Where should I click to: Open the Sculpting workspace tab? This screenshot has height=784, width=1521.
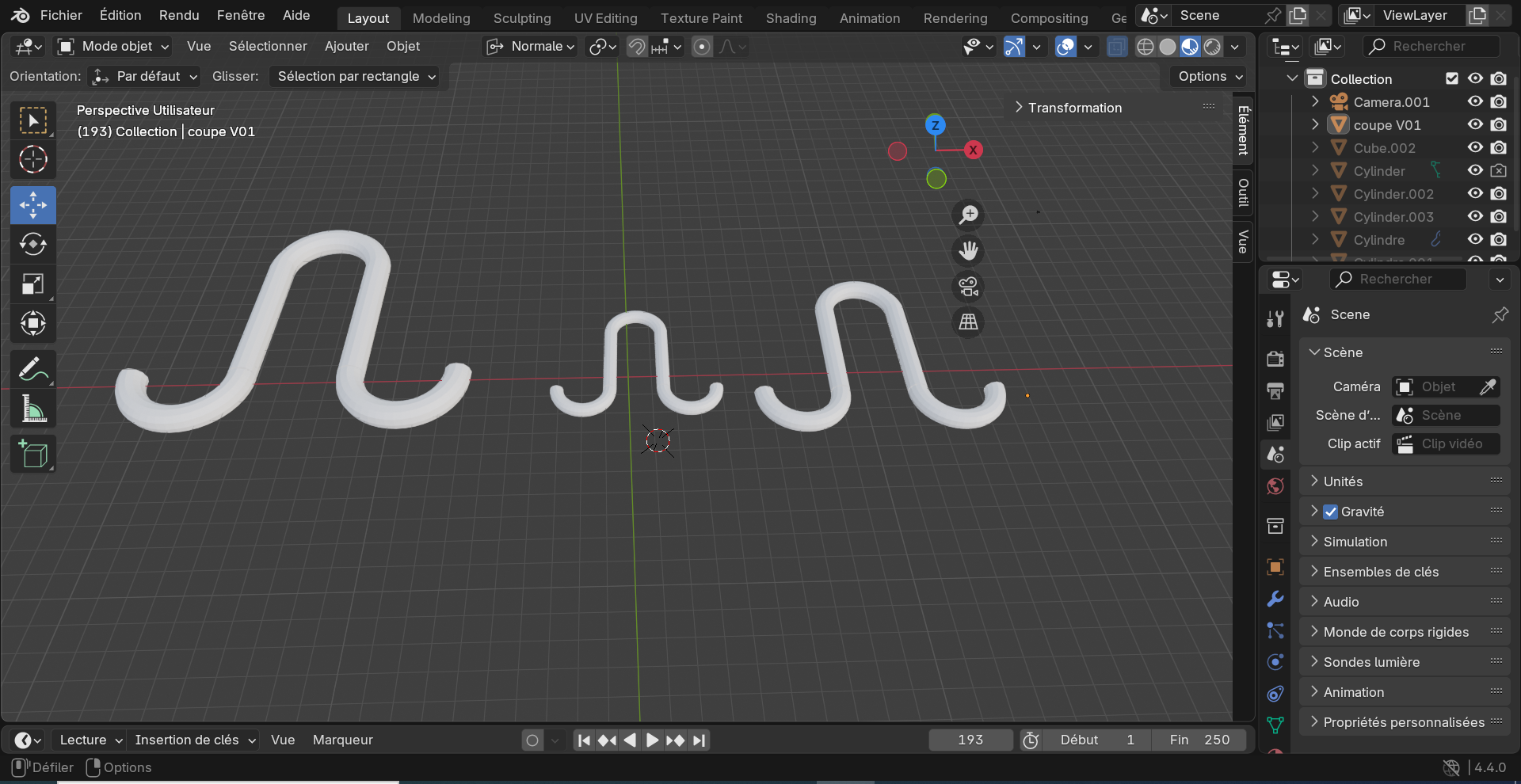tap(522, 17)
